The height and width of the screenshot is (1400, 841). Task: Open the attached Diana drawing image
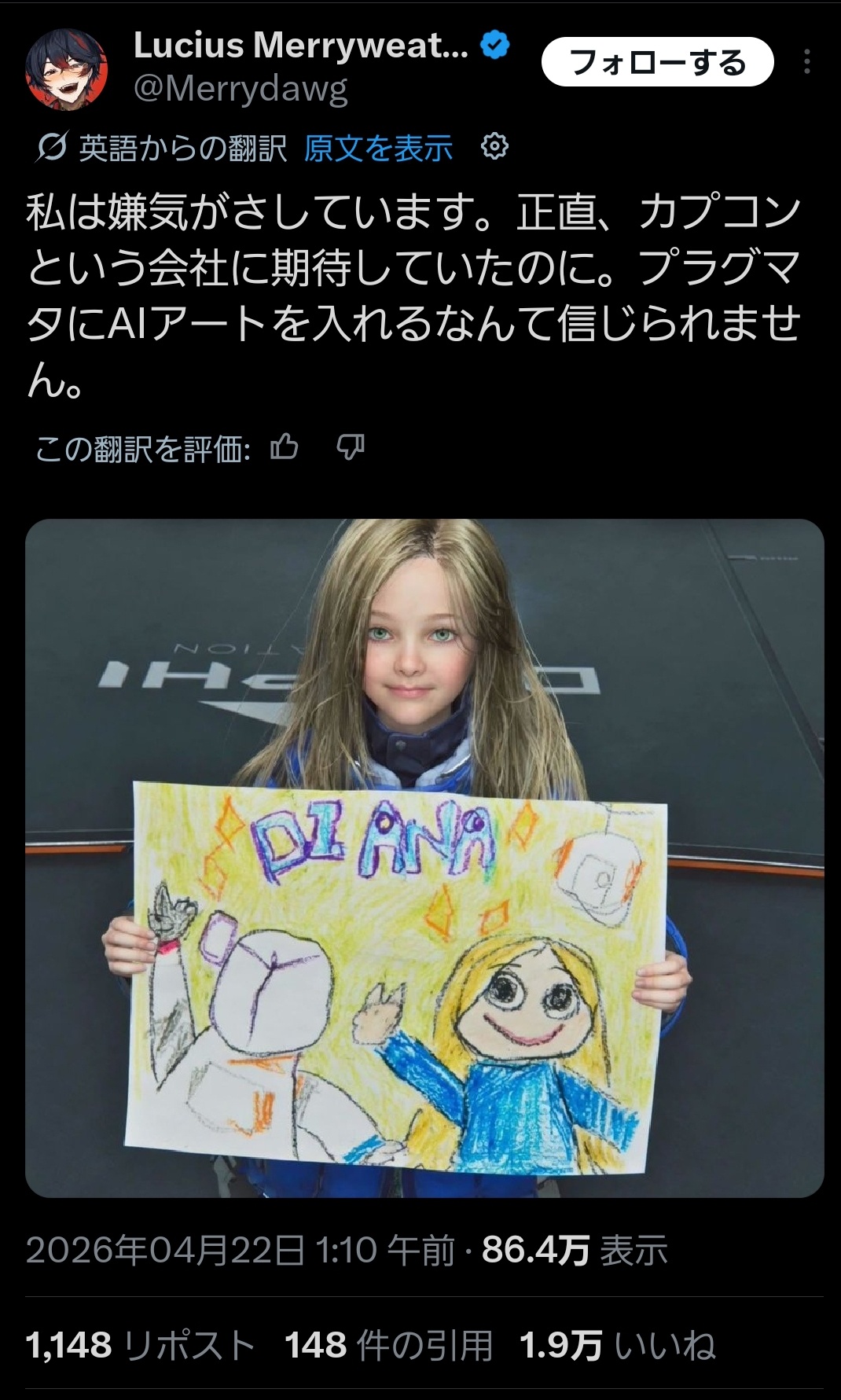[424, 858]
